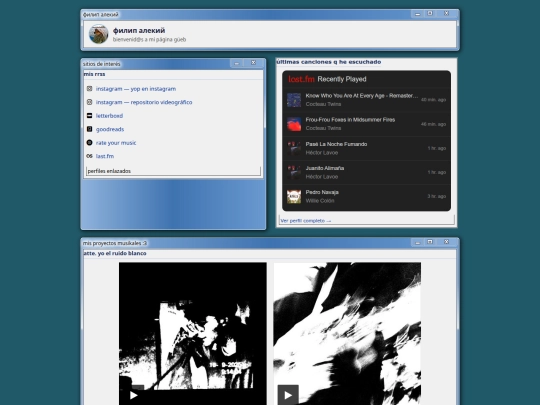Select track 'Juanito Alimaña'

coord(325,168)
